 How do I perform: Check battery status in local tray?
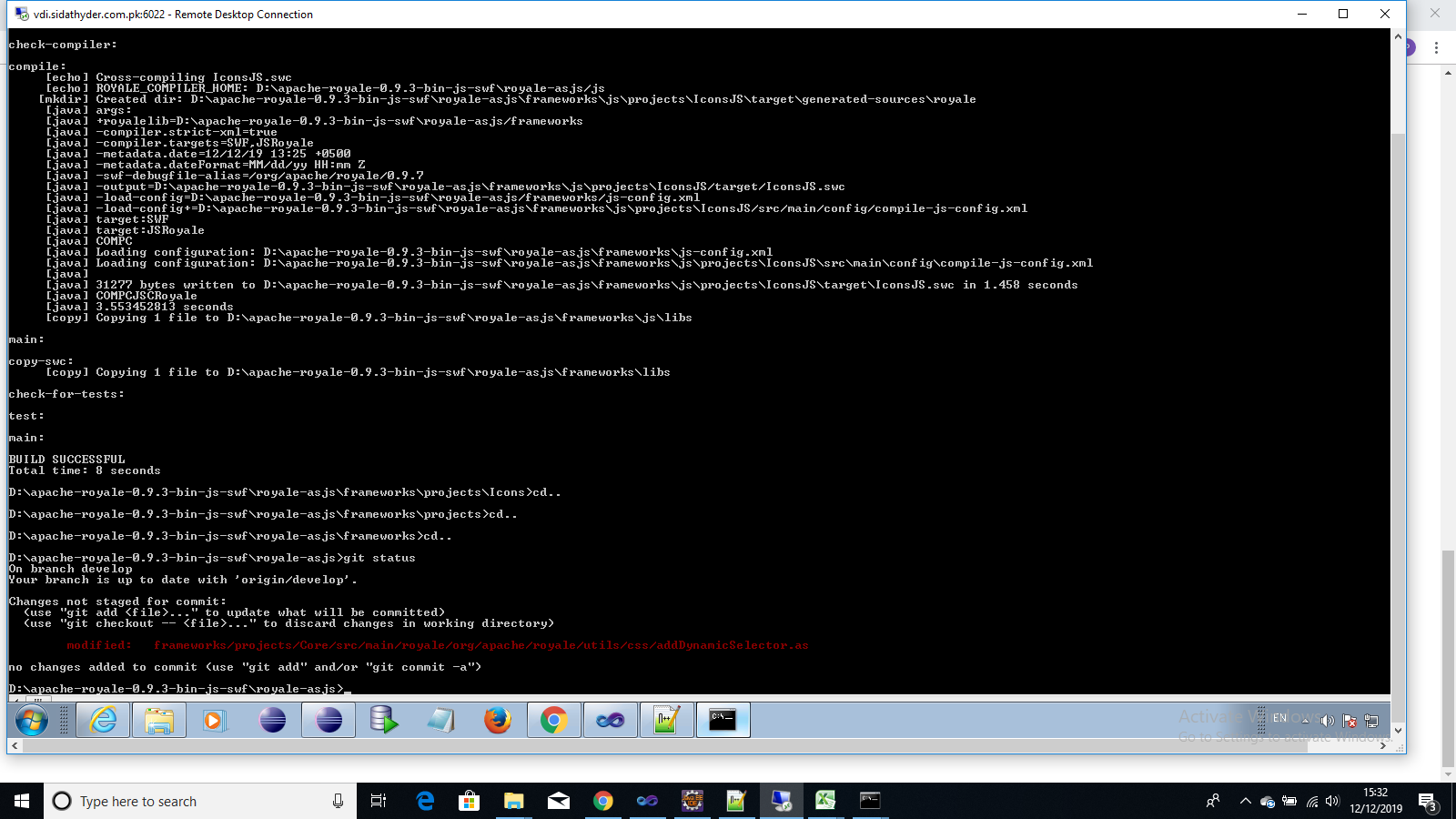[1289, 801]
